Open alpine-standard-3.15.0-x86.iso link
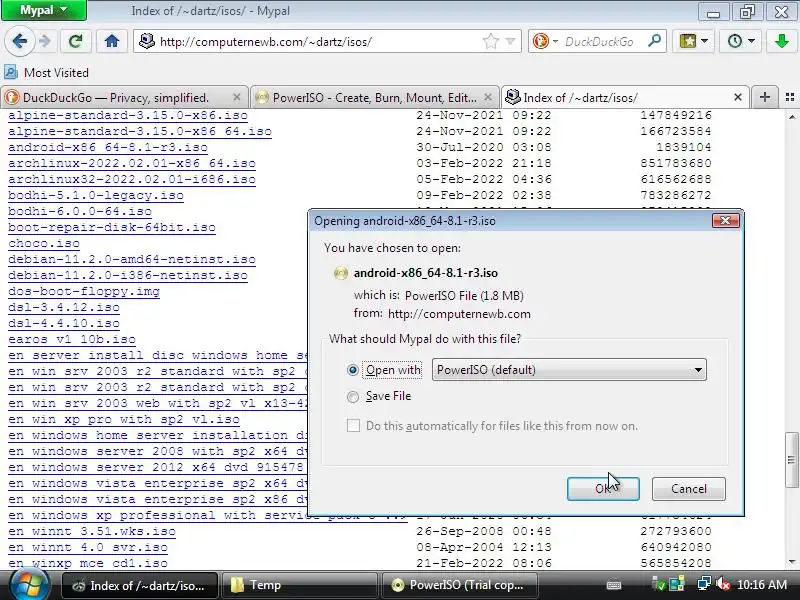 tap(128, 115)
